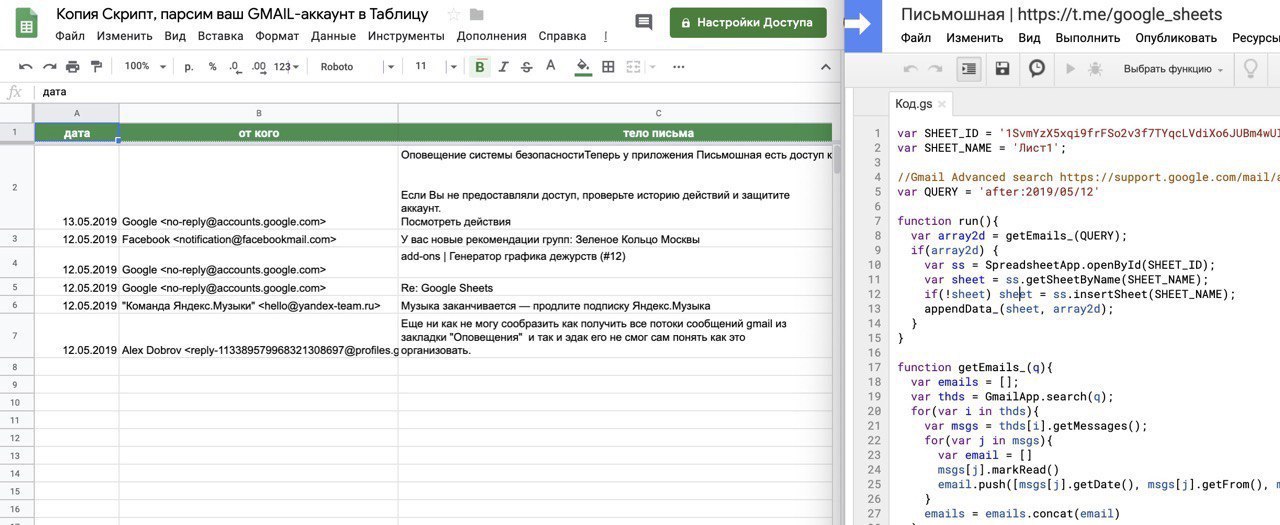Viewport: 1280px width, 525px height.
Task: Click the Настройки Доступа share button
Action: 748,22
